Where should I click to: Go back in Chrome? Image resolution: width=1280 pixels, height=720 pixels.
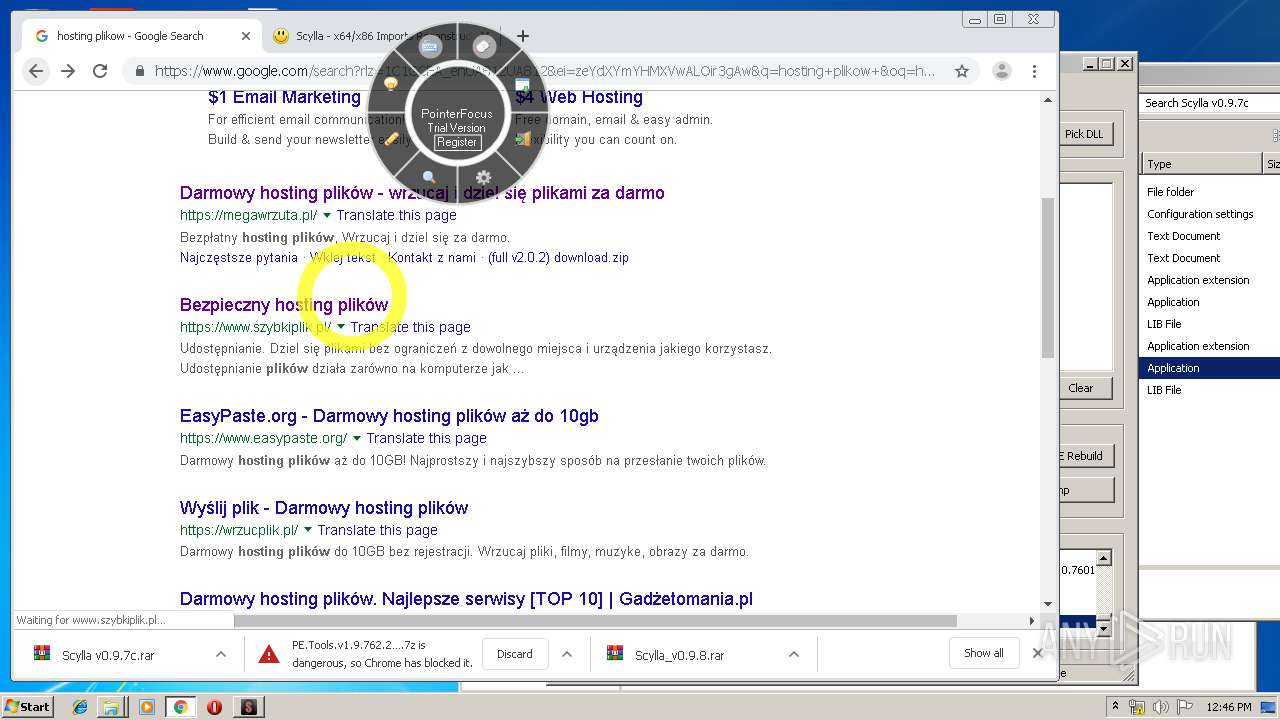36,71
